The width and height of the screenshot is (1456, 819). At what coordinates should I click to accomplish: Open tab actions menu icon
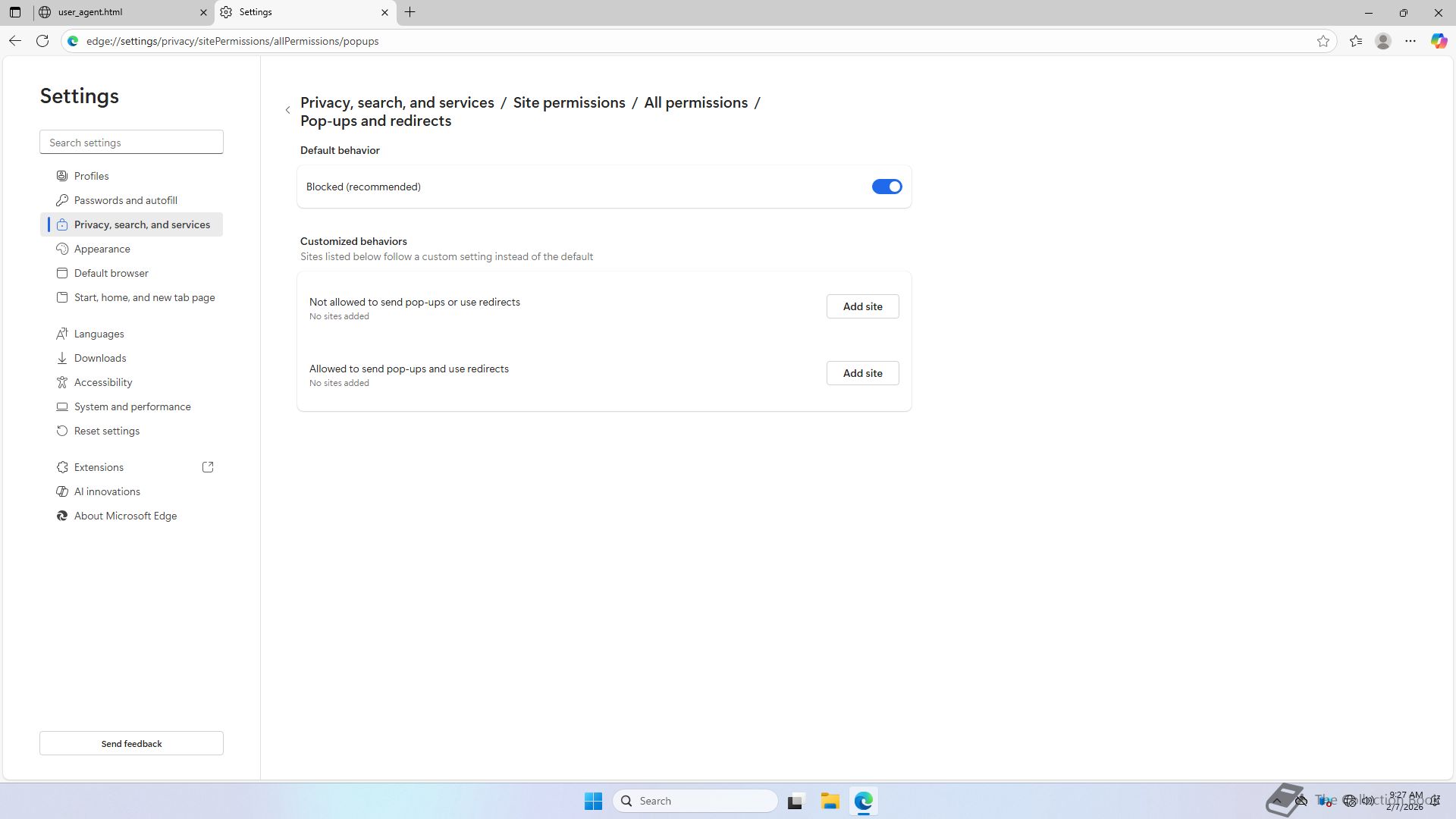(15, 12)
